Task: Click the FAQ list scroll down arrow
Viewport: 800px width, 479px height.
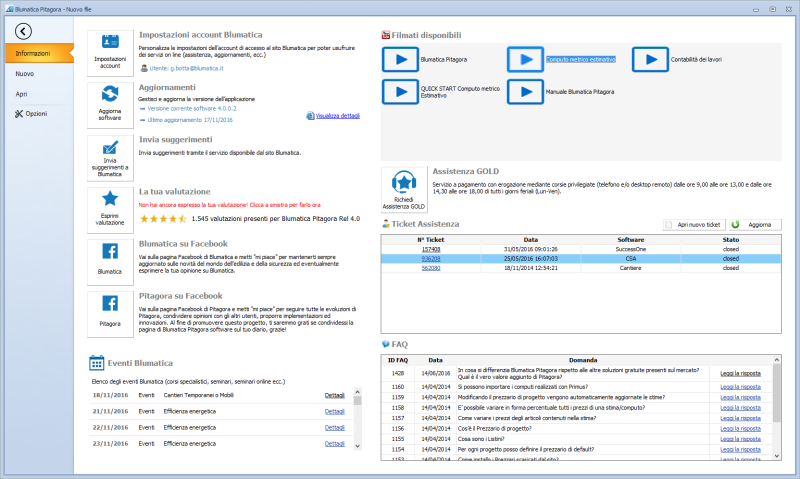Action: [777, 456]
